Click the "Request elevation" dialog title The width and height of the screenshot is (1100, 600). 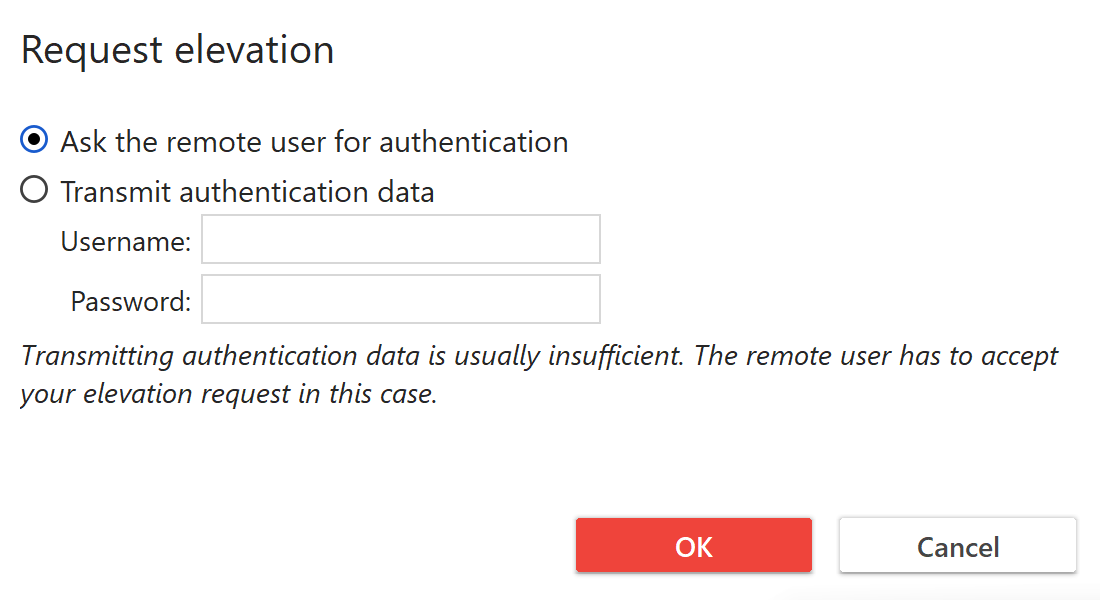point(176,48)
